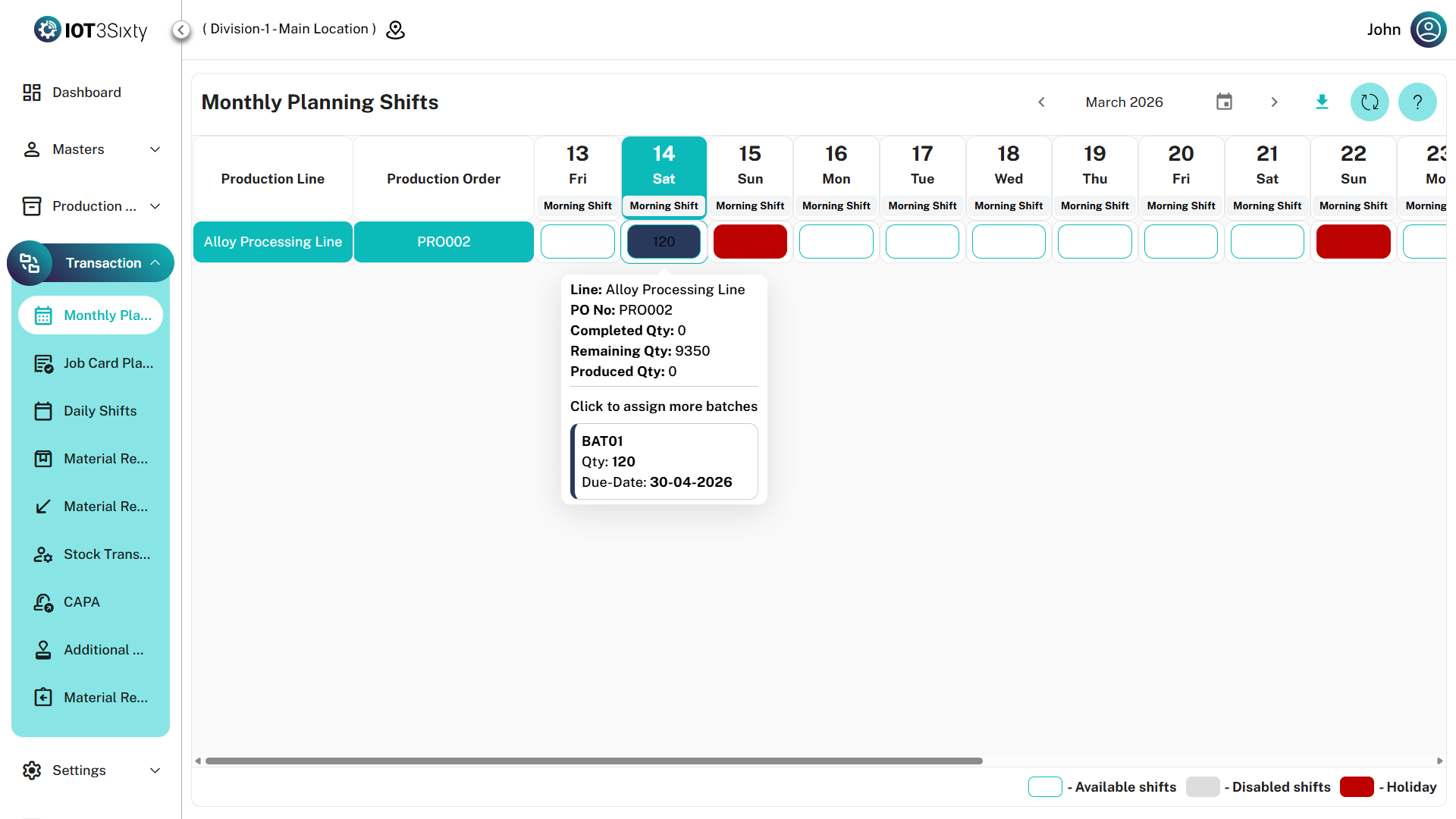Click John's user profile avatar
The width and height of the screenshot is (1456, 819).
tap(1428, 30)
